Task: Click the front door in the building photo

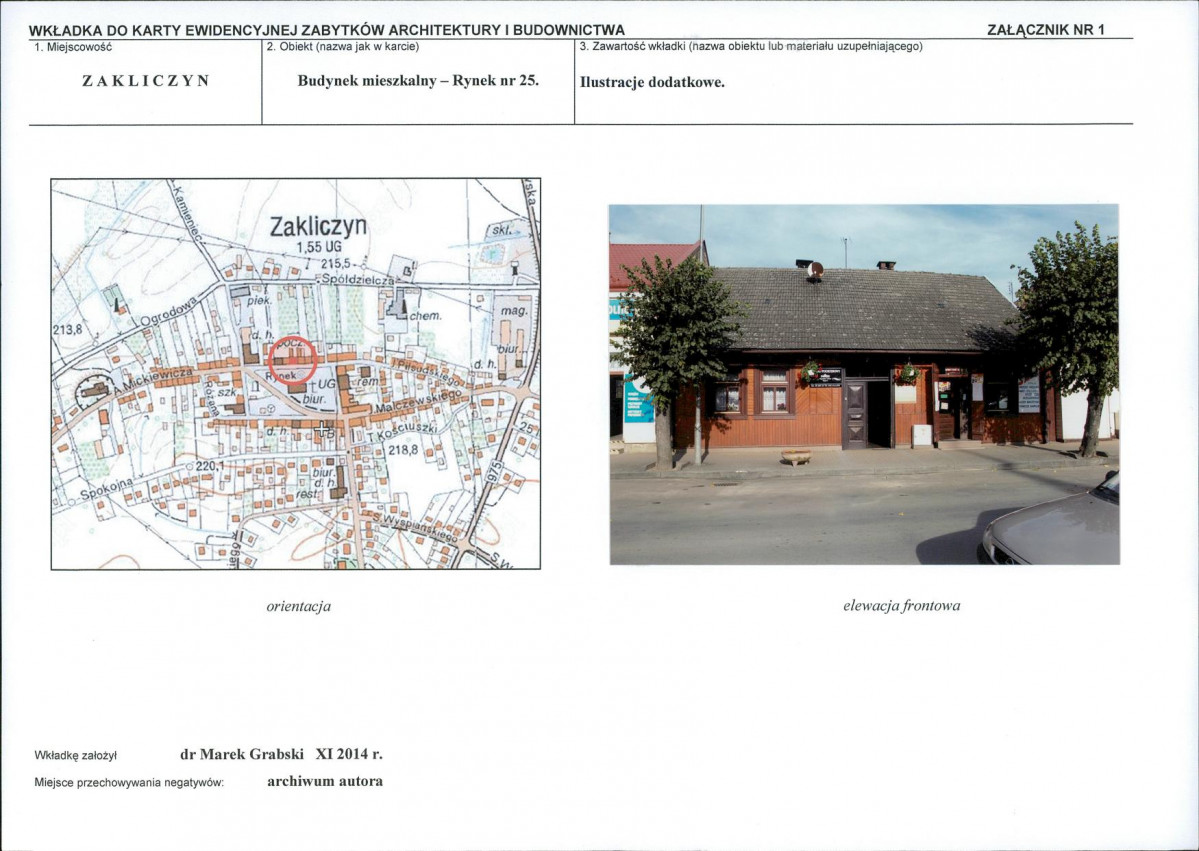Action: [854, 414]
